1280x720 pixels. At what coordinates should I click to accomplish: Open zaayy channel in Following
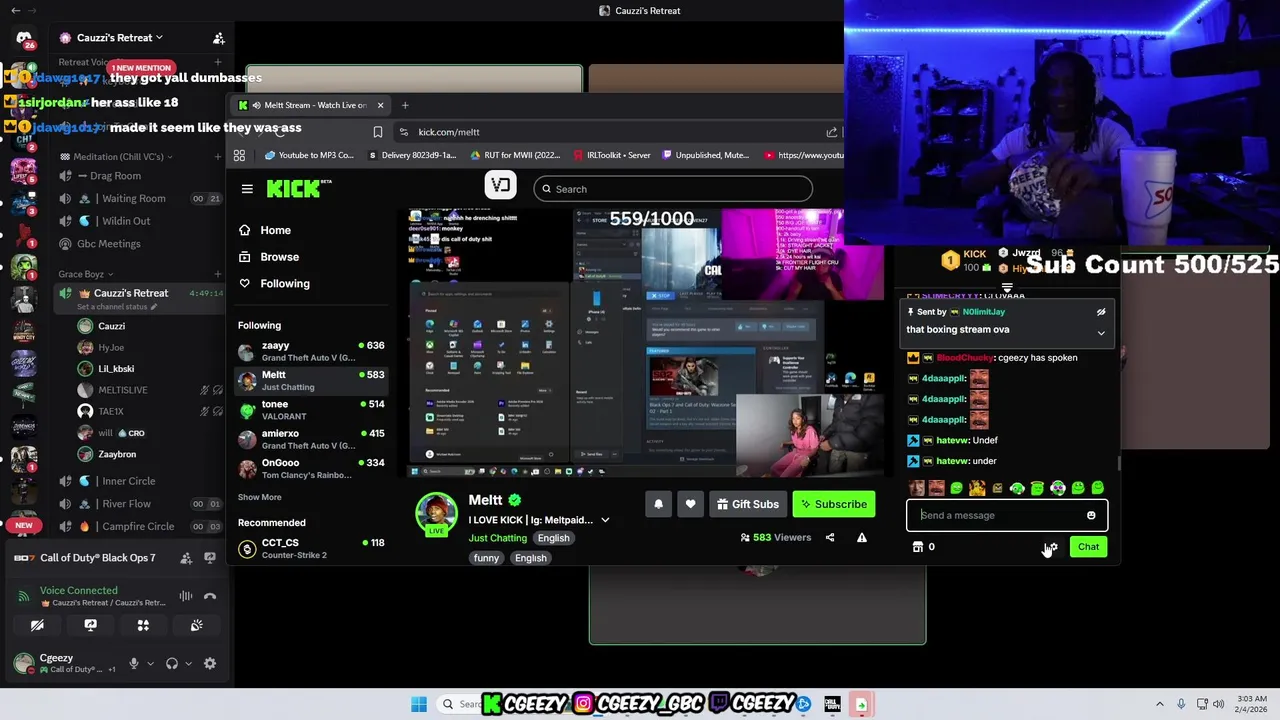[311, 351]
